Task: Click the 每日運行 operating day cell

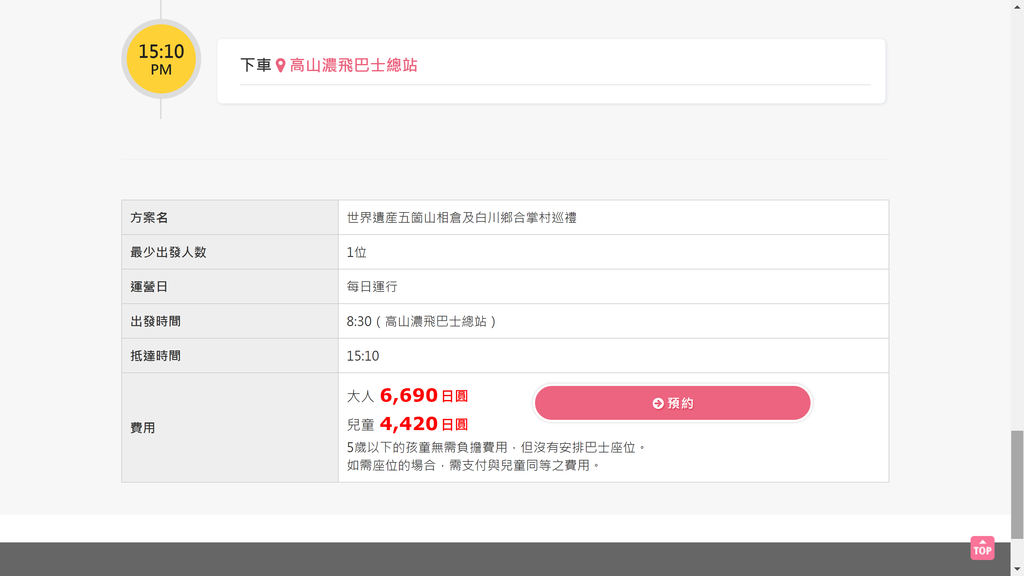Action: (x=613, y=287)
